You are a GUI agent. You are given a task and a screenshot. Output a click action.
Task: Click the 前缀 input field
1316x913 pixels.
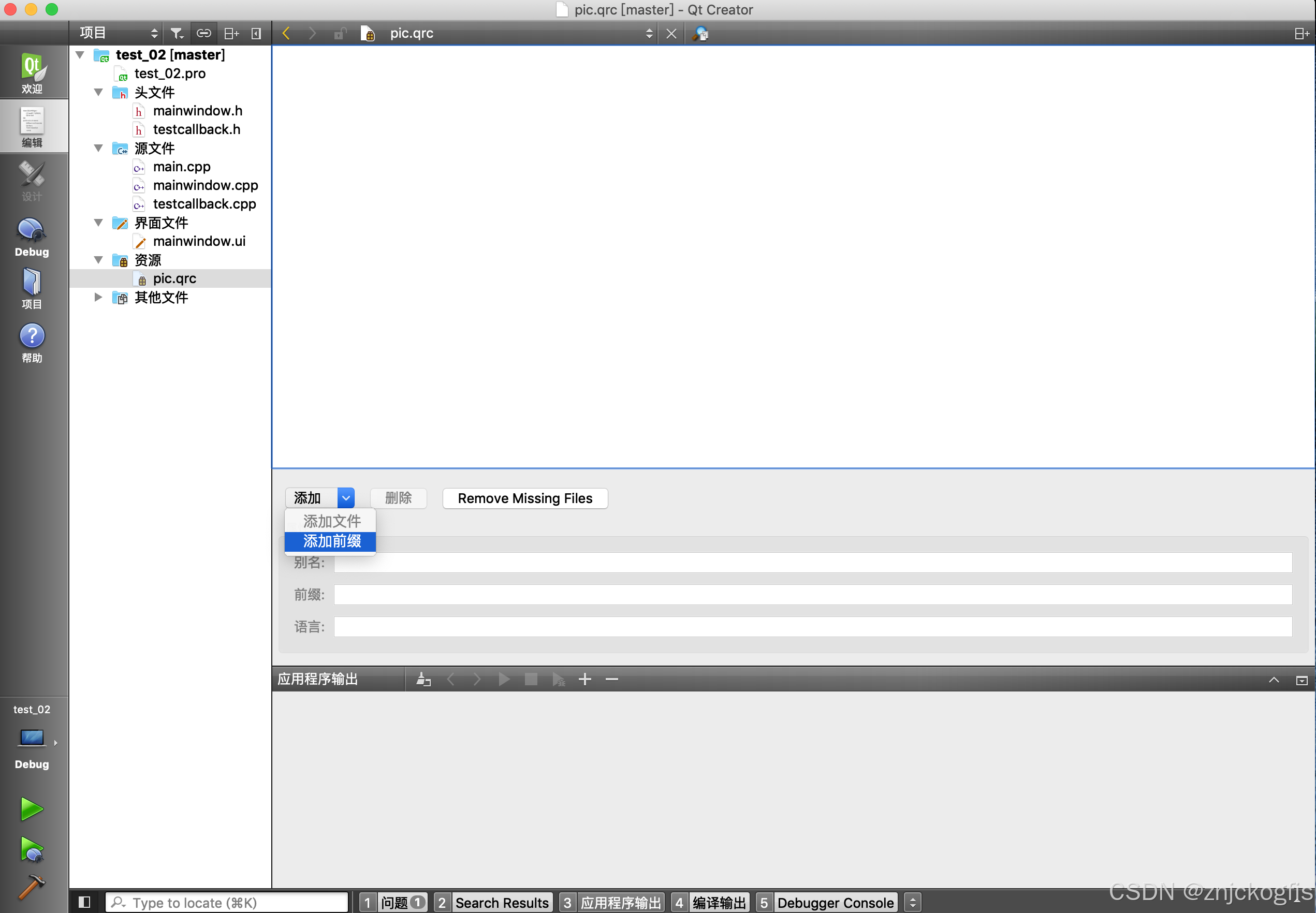click(x=812, y=594)
